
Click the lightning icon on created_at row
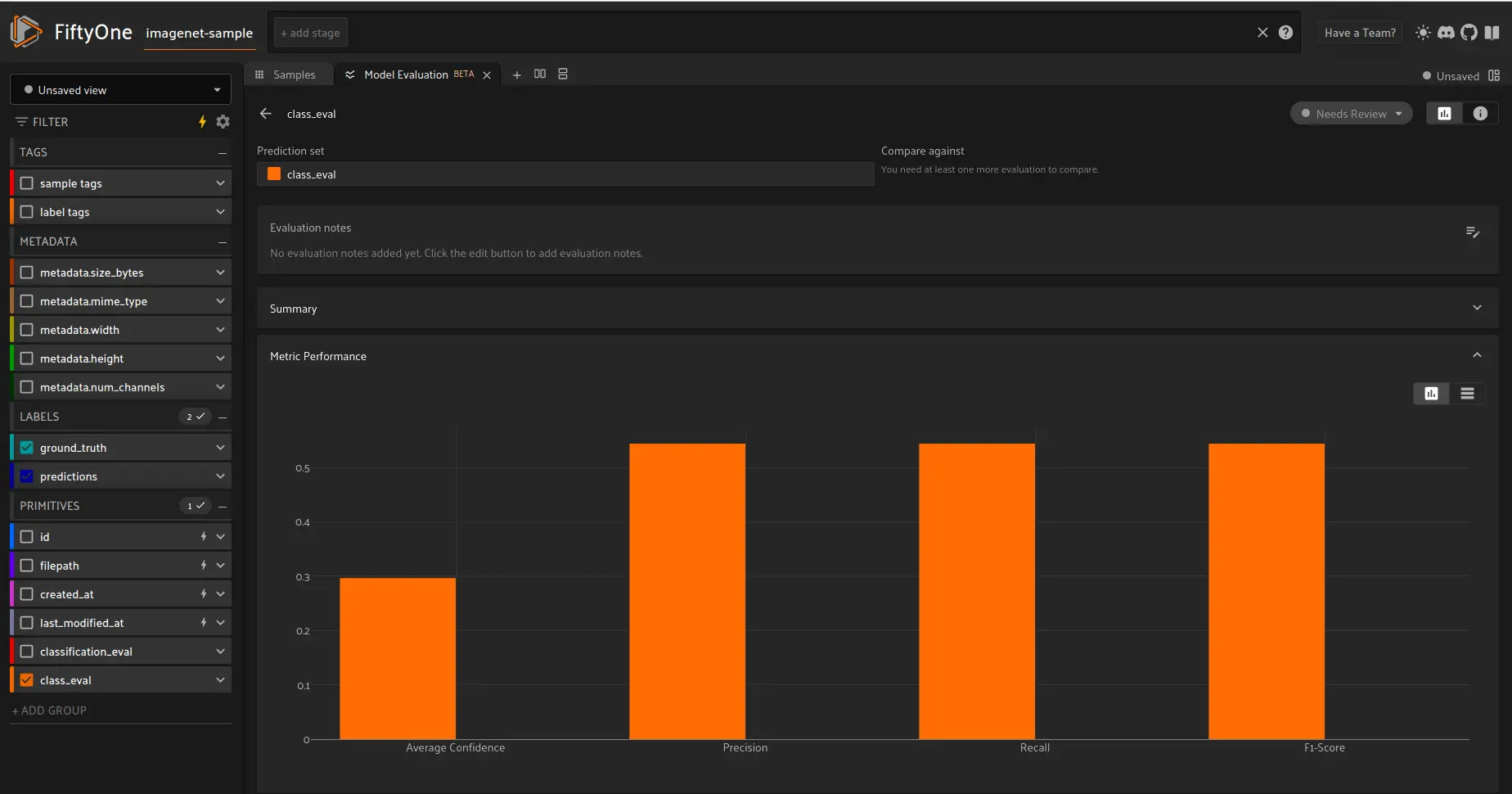[204, 594]
